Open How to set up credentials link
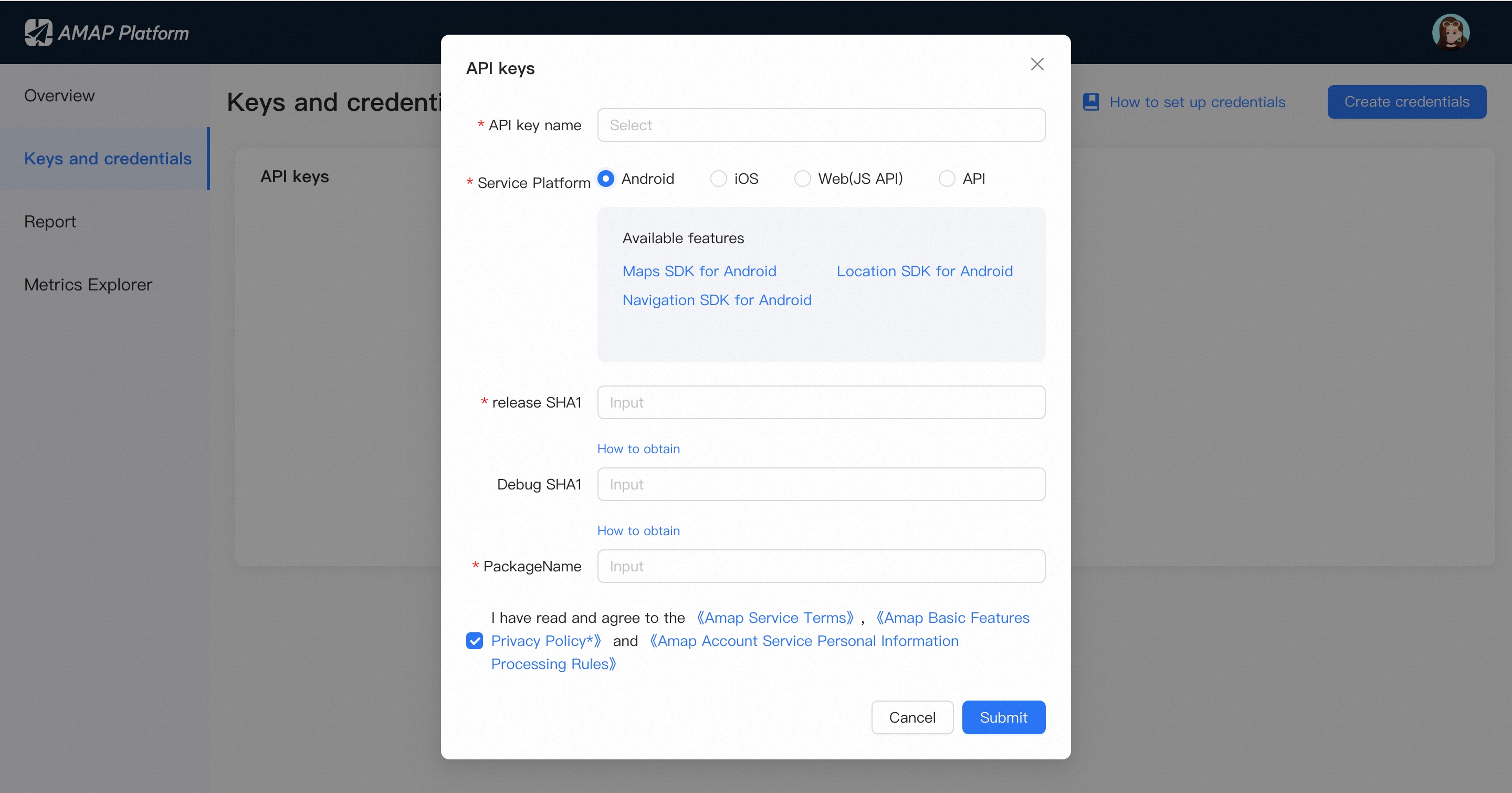Image resolution: width=1512 pixels, height=793 pixels. click(1198, 102)
